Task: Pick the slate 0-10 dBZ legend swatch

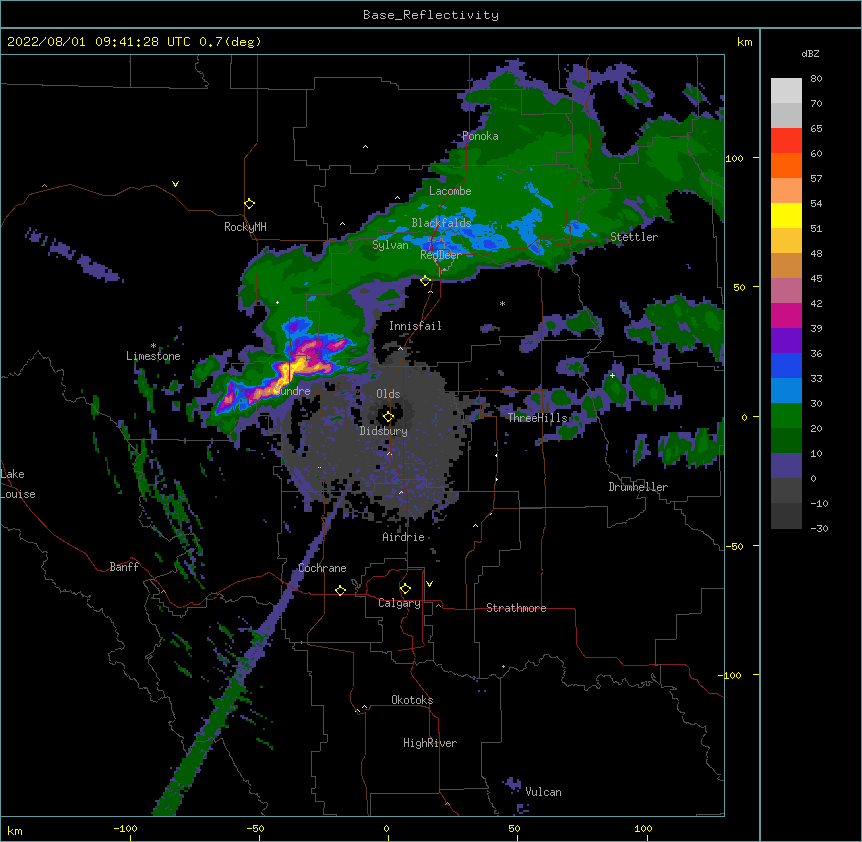Action: (x=786, y=466)
